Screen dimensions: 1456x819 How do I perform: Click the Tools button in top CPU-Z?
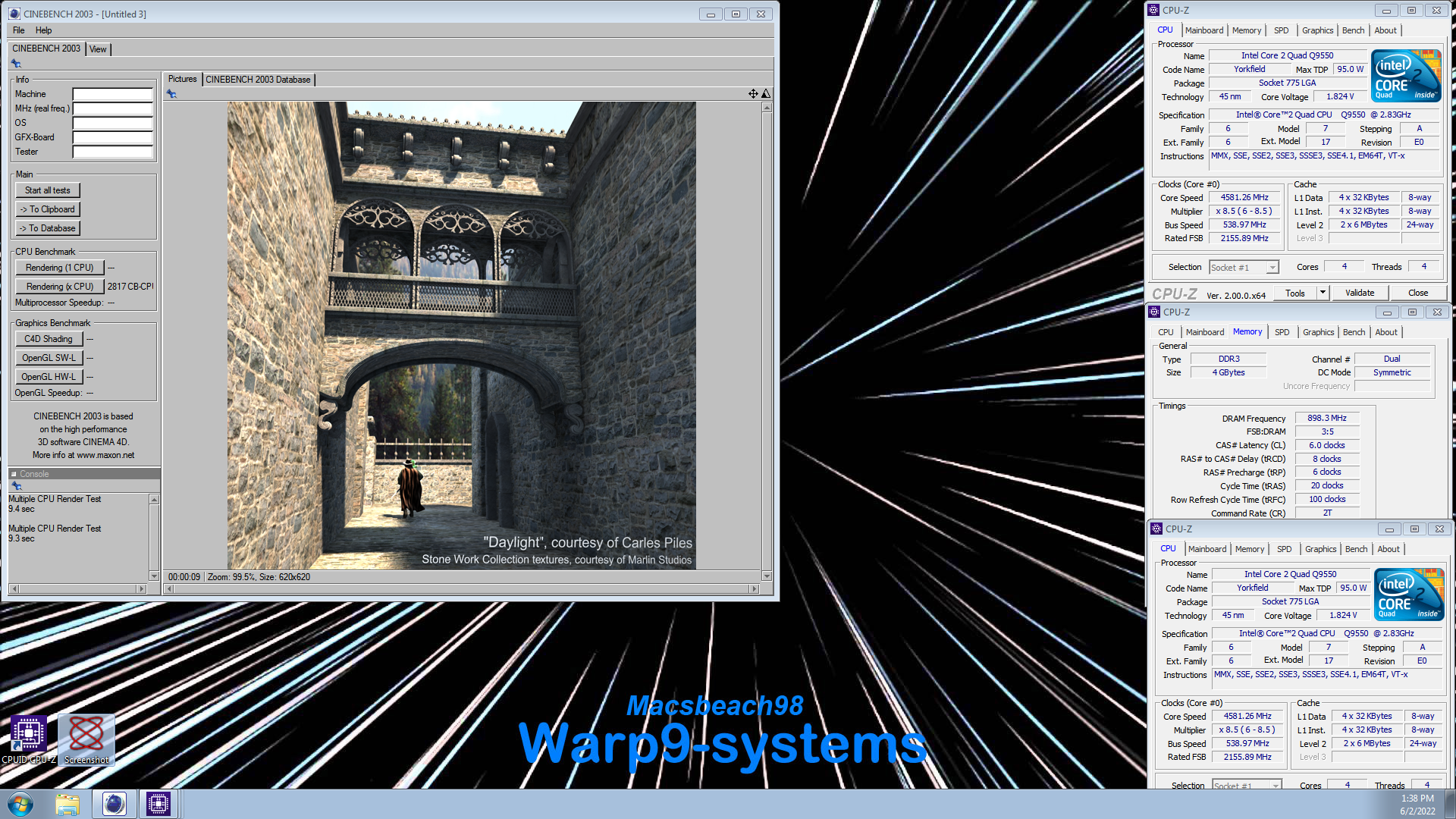point(1295,293)
